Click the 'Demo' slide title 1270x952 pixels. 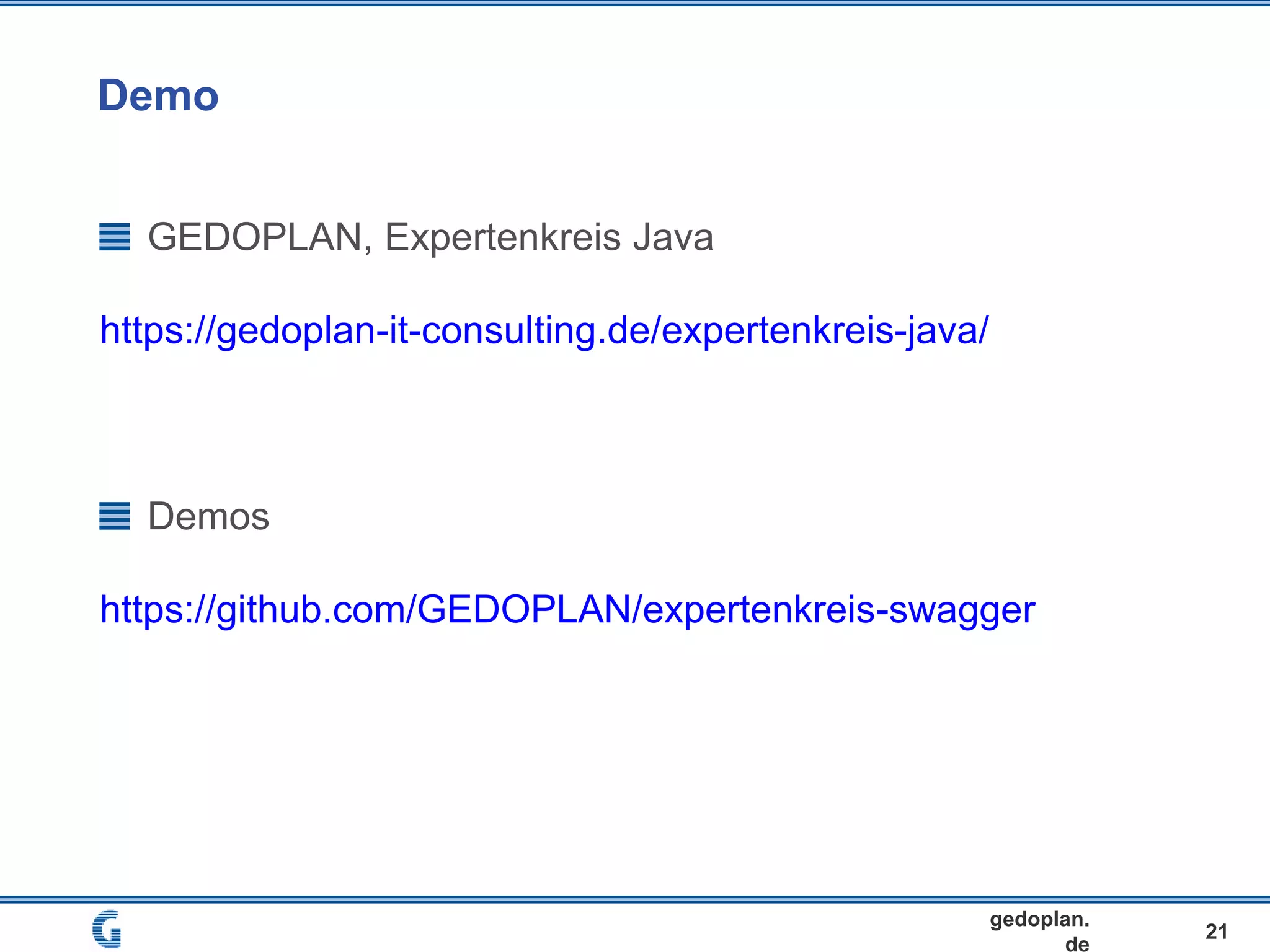pyautogui.click(x=158, y=96)
